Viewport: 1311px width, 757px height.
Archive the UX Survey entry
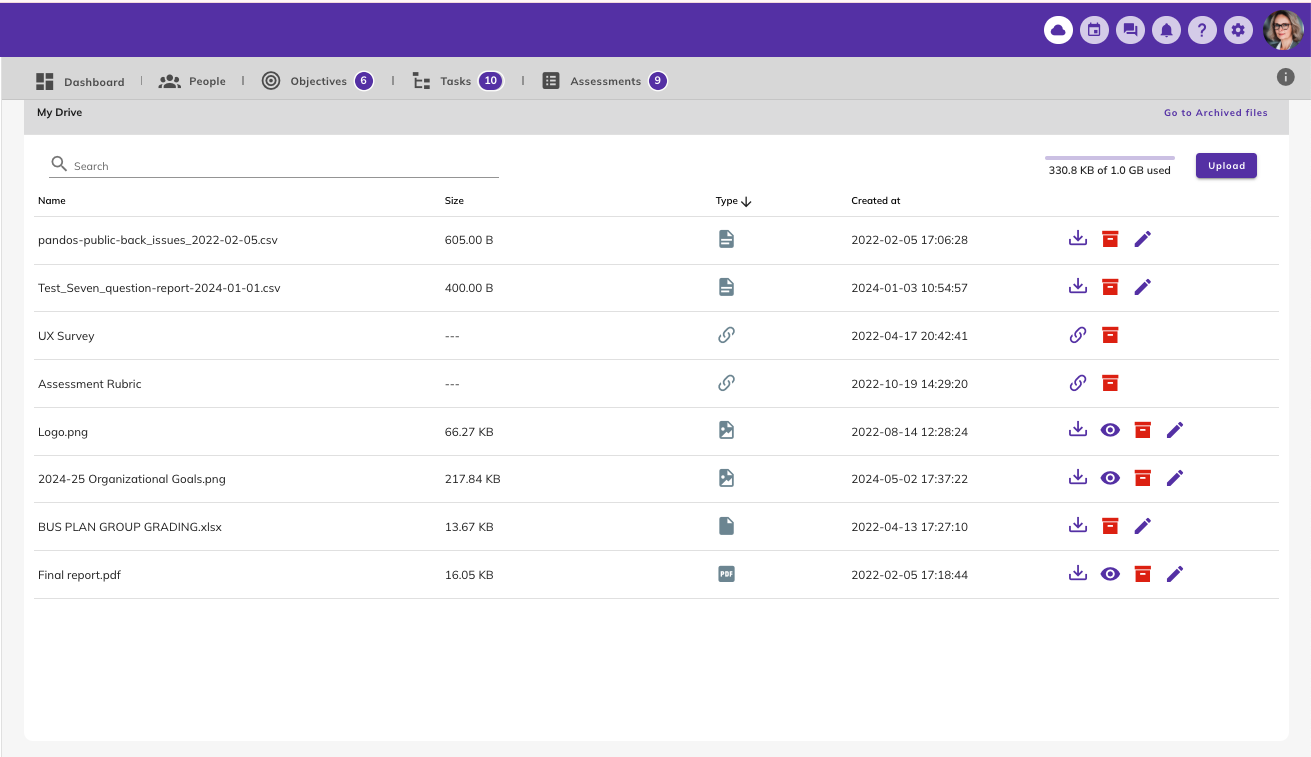(x=1110, y=335)
